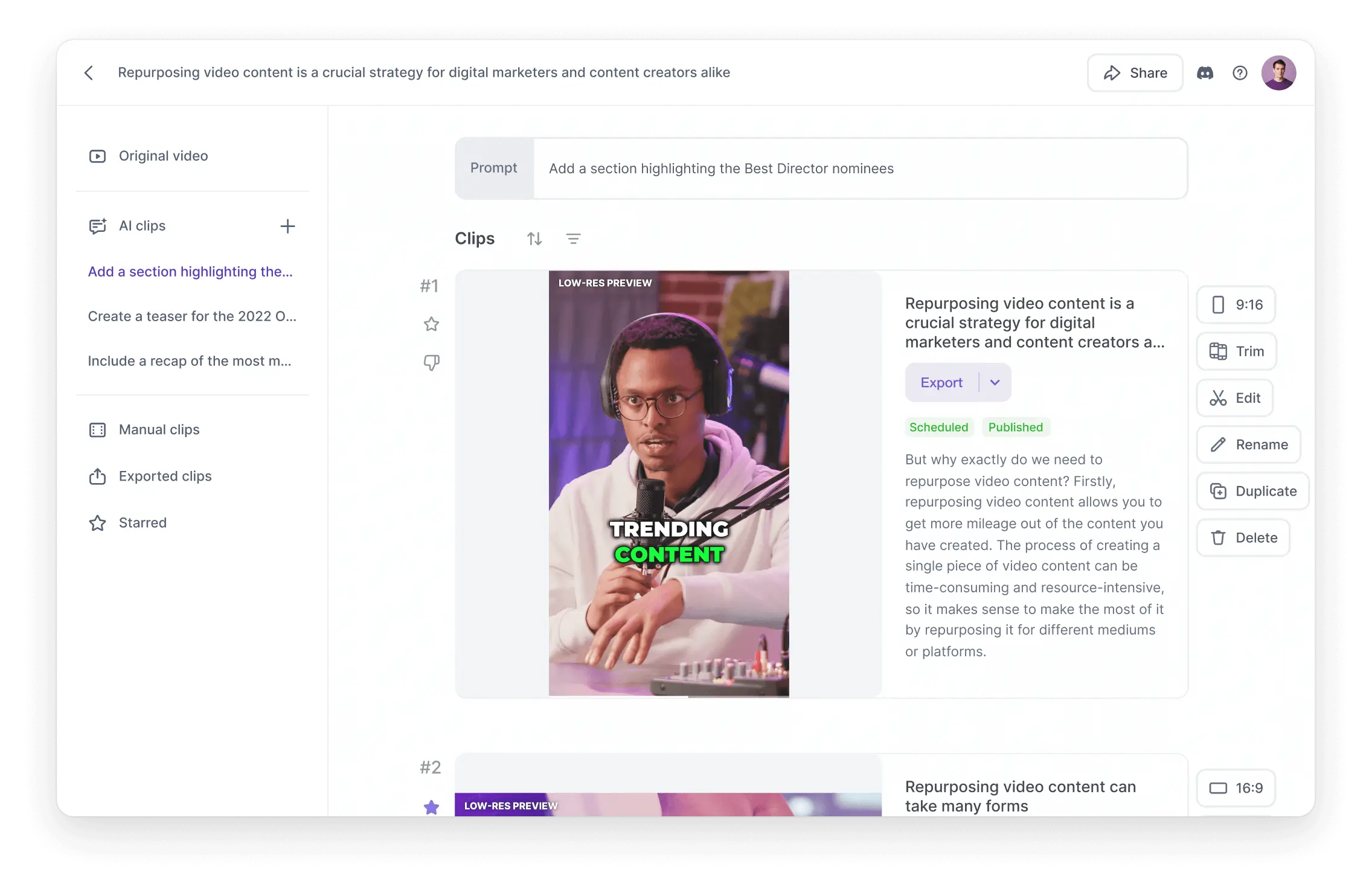Open Exported clips in sidebar

click(165, 476)
